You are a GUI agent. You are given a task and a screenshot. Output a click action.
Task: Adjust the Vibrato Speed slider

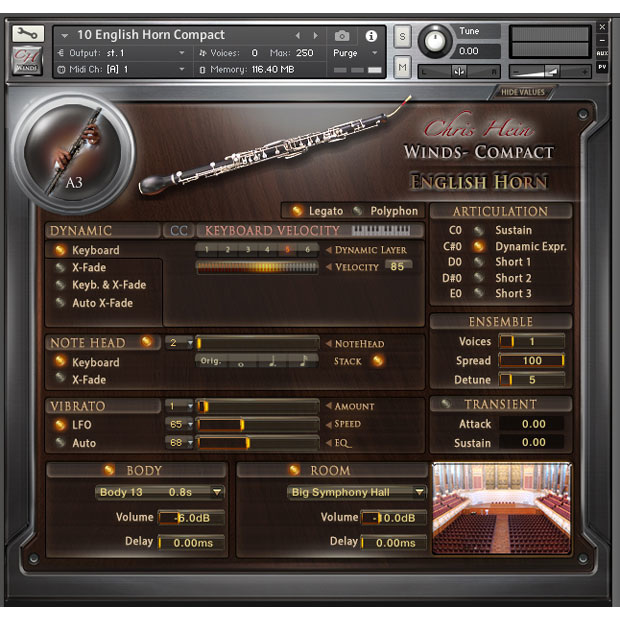coord(258,424)
